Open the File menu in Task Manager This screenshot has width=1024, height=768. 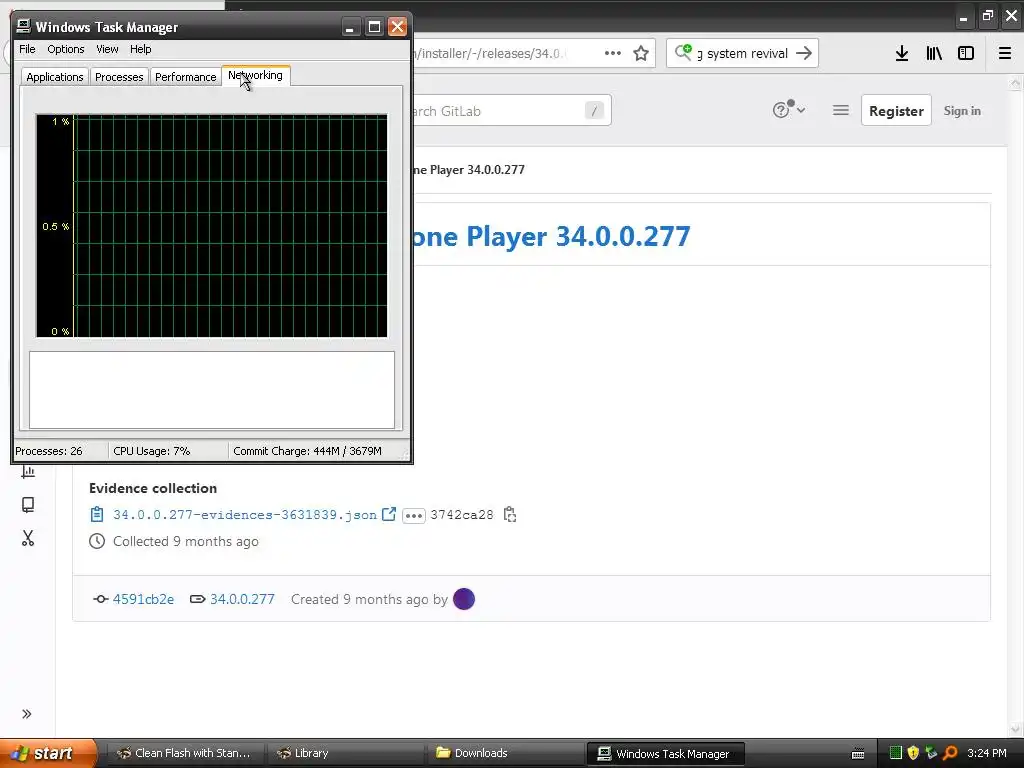coord(27,49)
